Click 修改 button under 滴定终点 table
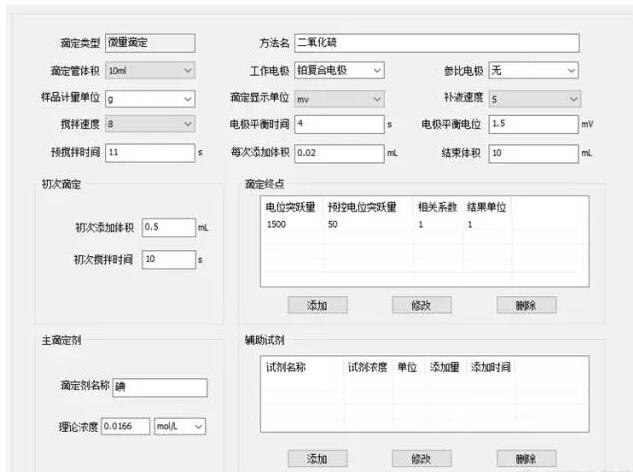The width and height of the screenshot is (633, 472). click(421, 305)
